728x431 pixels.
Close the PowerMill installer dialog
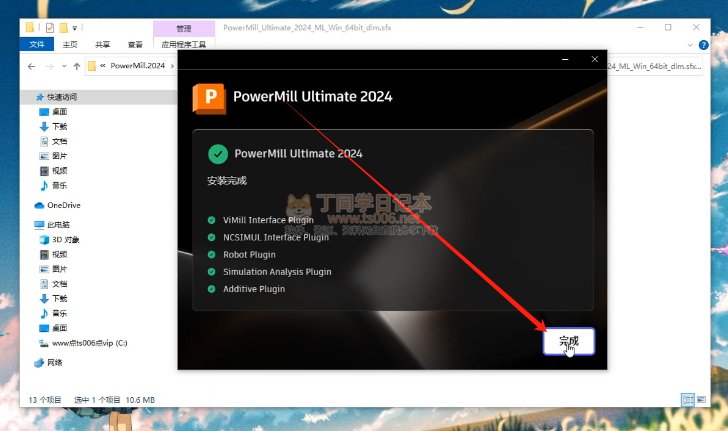595,59
